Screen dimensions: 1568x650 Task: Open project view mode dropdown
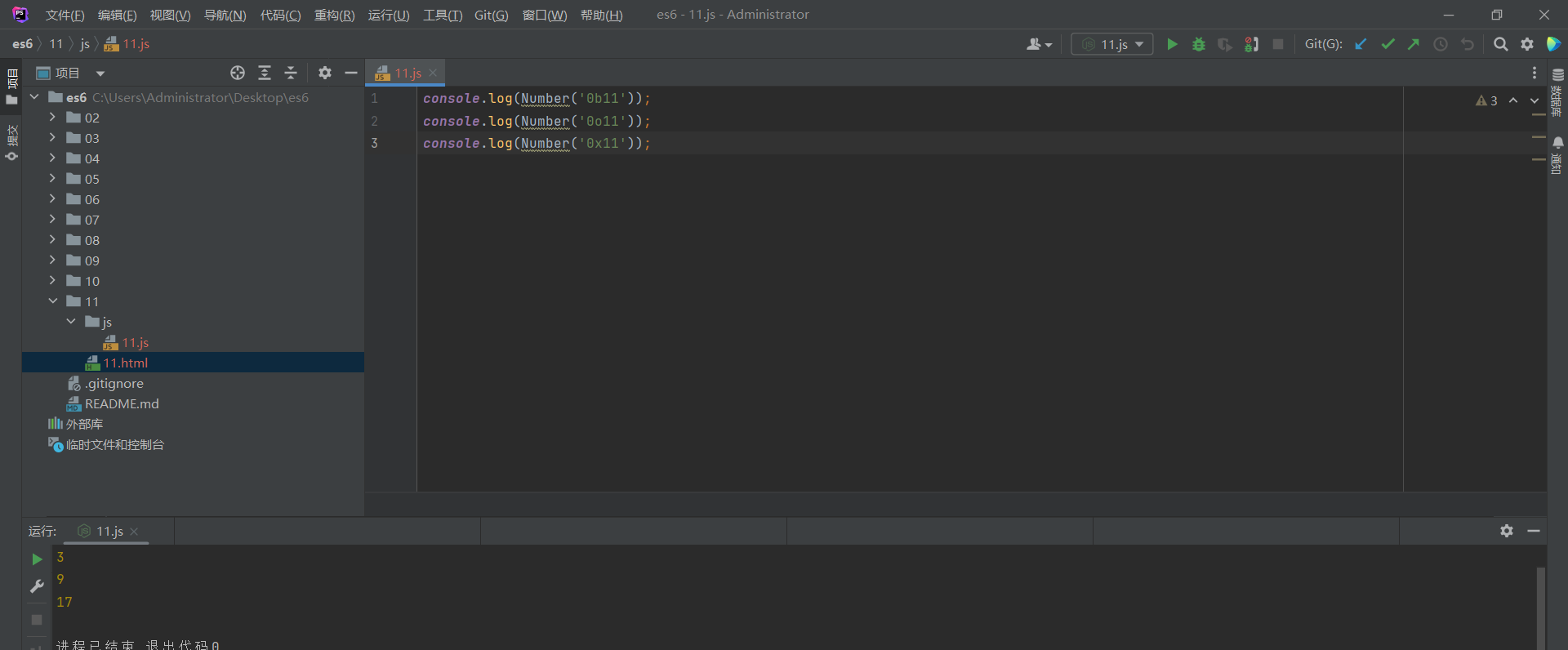[x=100, y=73]
